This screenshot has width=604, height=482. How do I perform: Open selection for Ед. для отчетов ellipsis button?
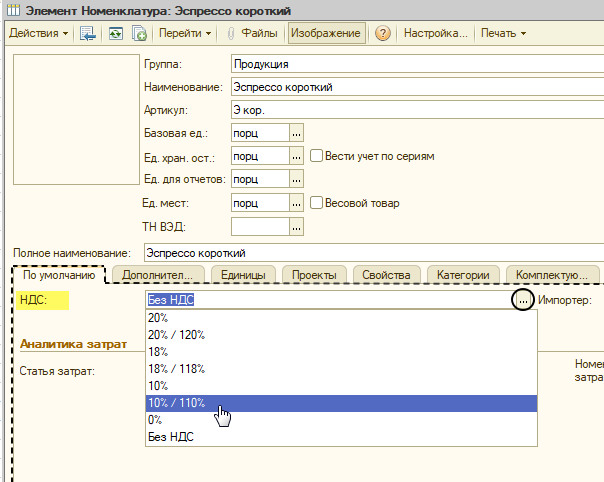[x=296, y=179]
